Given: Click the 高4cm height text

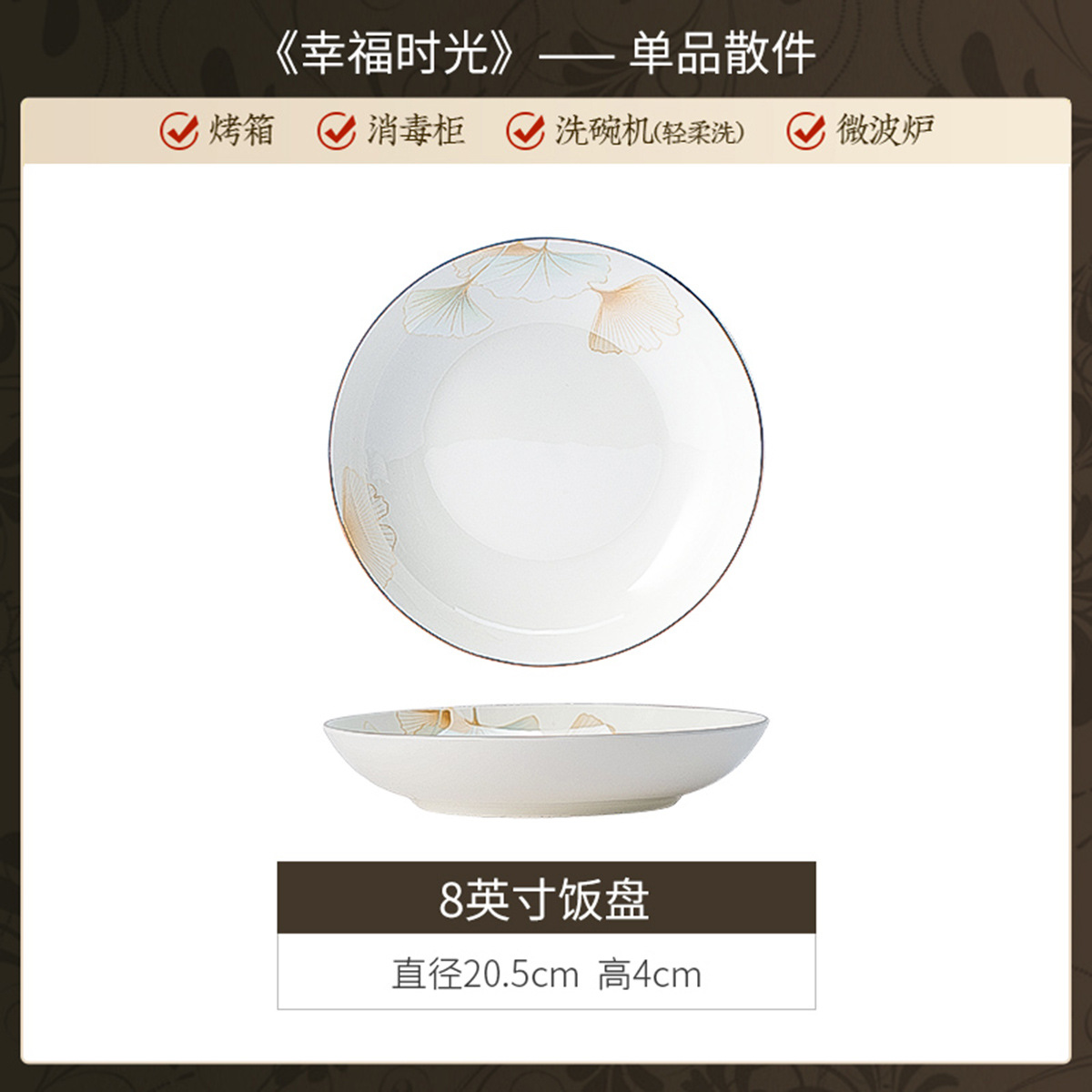Looking at the screenshot, I should [649, 975].
